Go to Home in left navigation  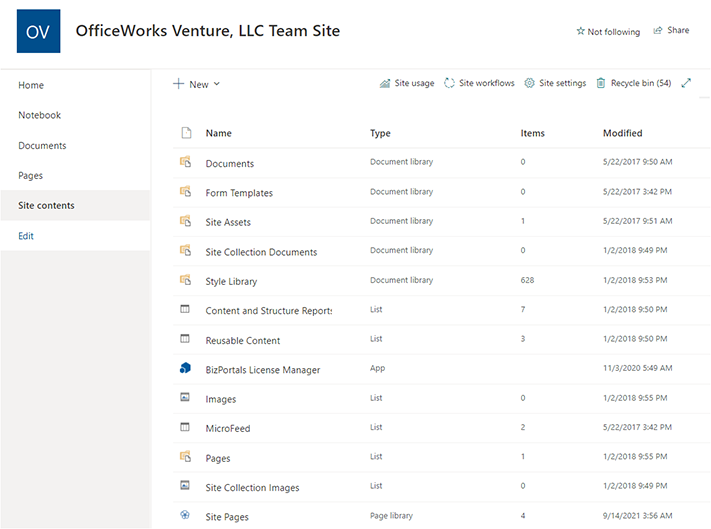point(31,85)
